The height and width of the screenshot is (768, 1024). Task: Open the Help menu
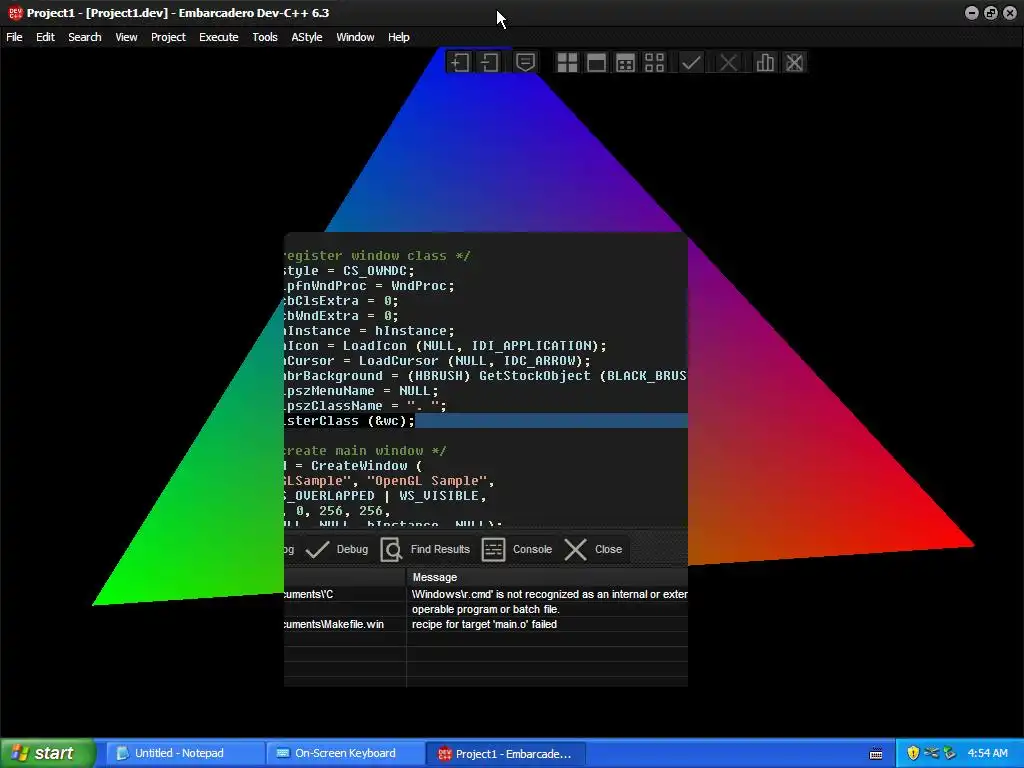click(x=398, y=37)
